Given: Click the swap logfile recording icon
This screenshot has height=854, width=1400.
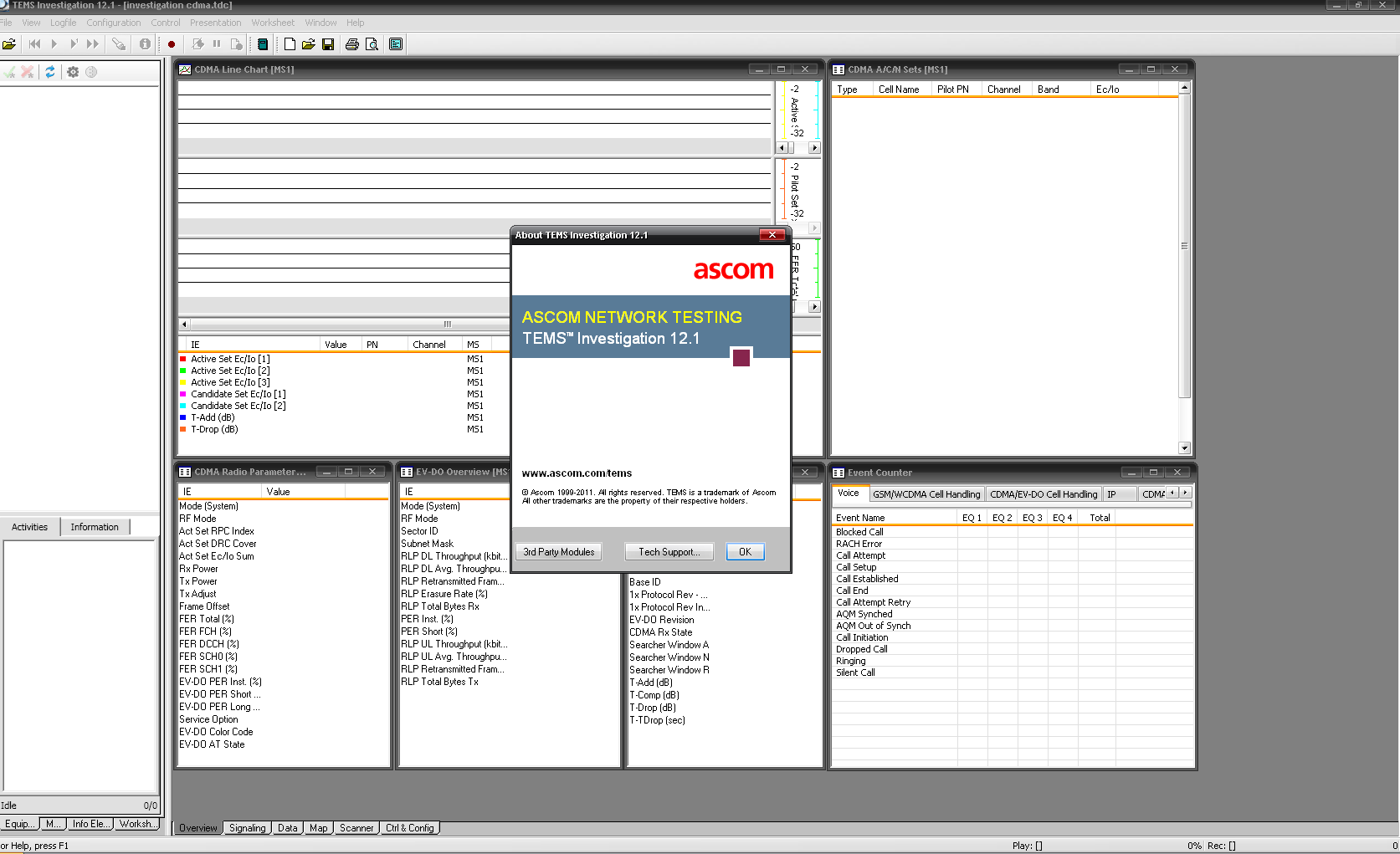Looking at the screenshot, I should [x=237, y=44].
